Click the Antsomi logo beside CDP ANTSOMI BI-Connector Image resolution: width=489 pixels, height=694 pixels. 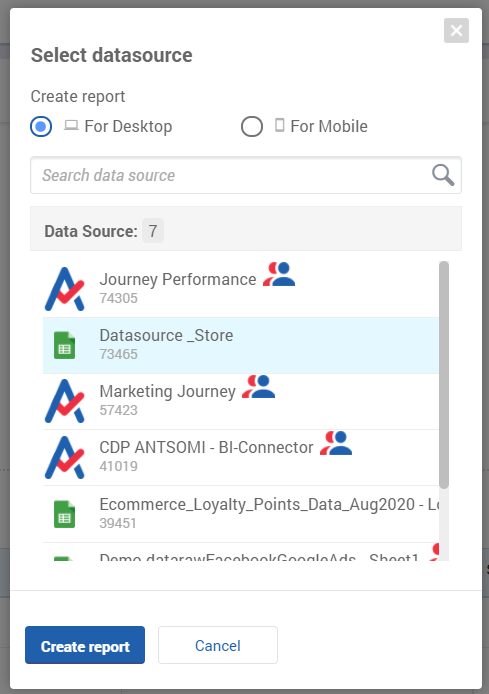(x=65, y=457)
